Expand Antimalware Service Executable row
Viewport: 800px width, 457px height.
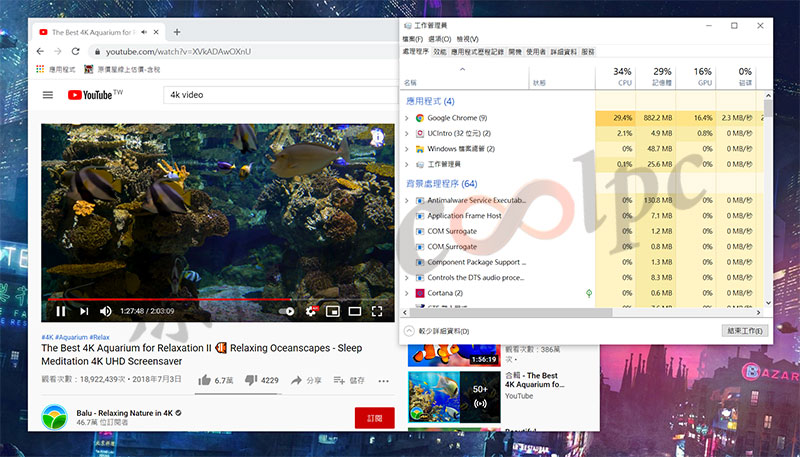407,200
